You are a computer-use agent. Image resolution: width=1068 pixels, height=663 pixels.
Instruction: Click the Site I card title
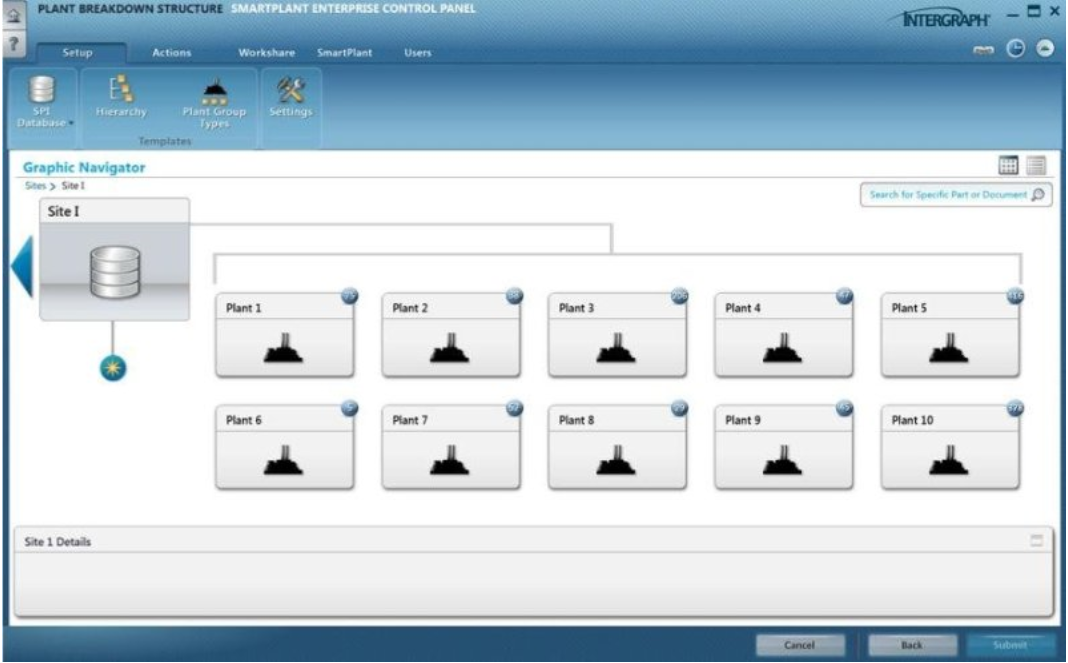pos(63,211)
